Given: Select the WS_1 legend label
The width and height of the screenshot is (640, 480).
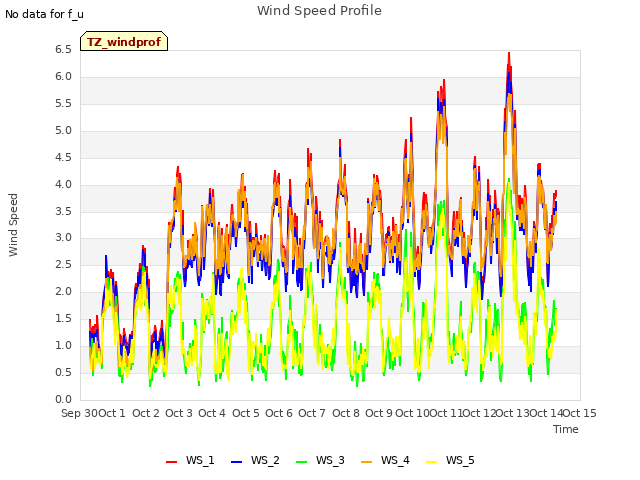Looking at the screenshot, I should 200,460.
